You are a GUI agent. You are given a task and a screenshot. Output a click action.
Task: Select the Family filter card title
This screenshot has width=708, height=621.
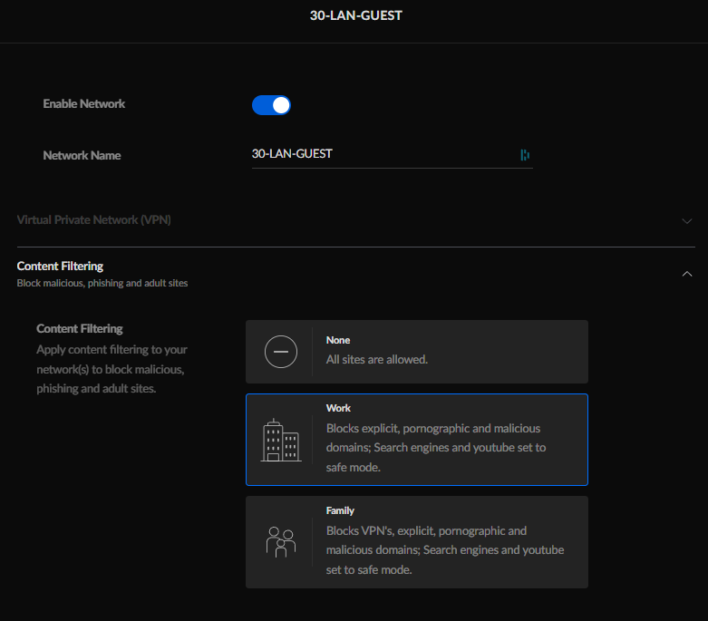(x=340, y=510)
